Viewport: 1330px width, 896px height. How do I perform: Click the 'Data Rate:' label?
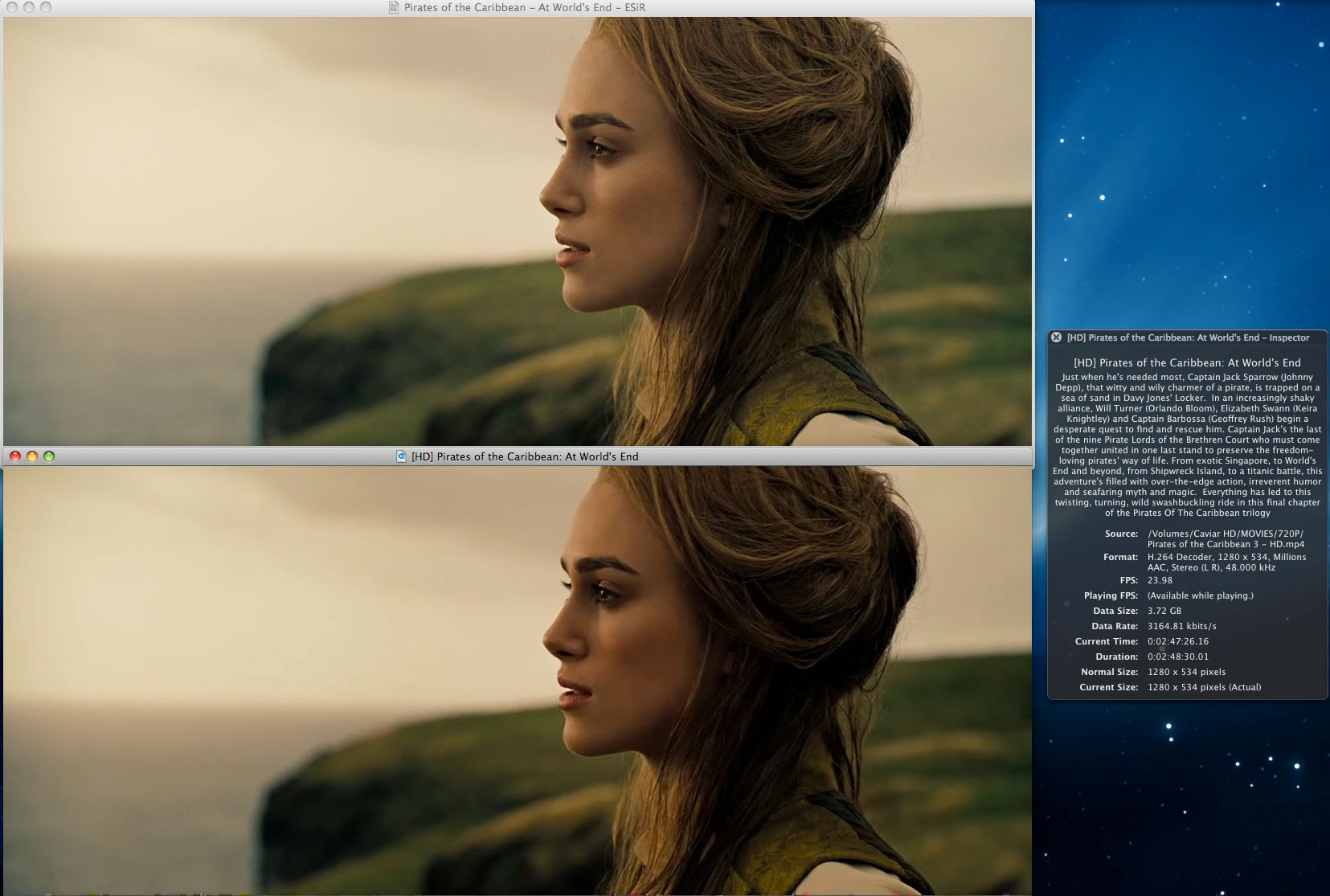point(1115,626)
